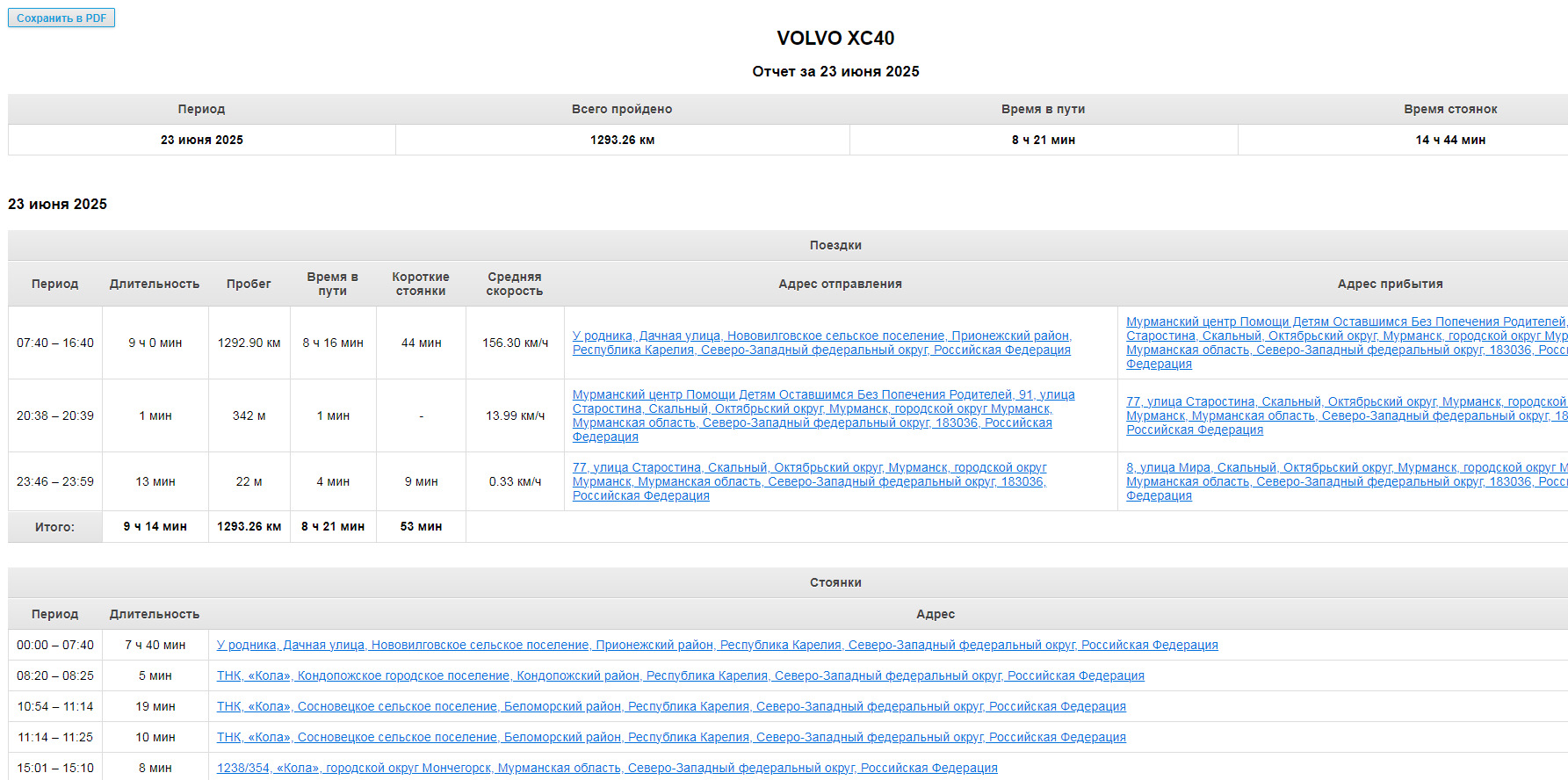This screenshot has height=780, width=1568.
Task: Open ТНК Кола Кондопожское городское поселение stop link
Action: click(x=680, y=675)
